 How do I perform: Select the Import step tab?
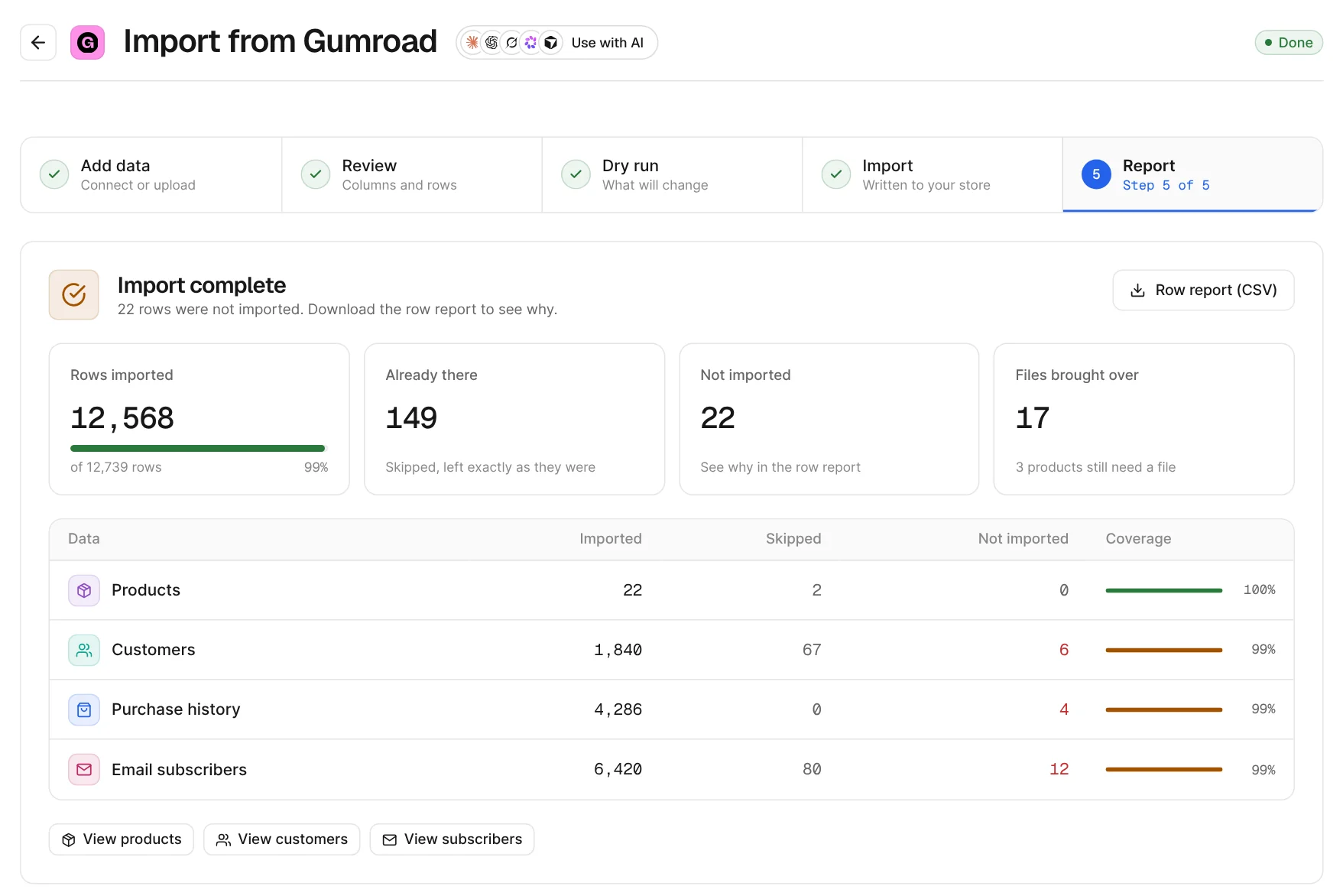[933, 175]
